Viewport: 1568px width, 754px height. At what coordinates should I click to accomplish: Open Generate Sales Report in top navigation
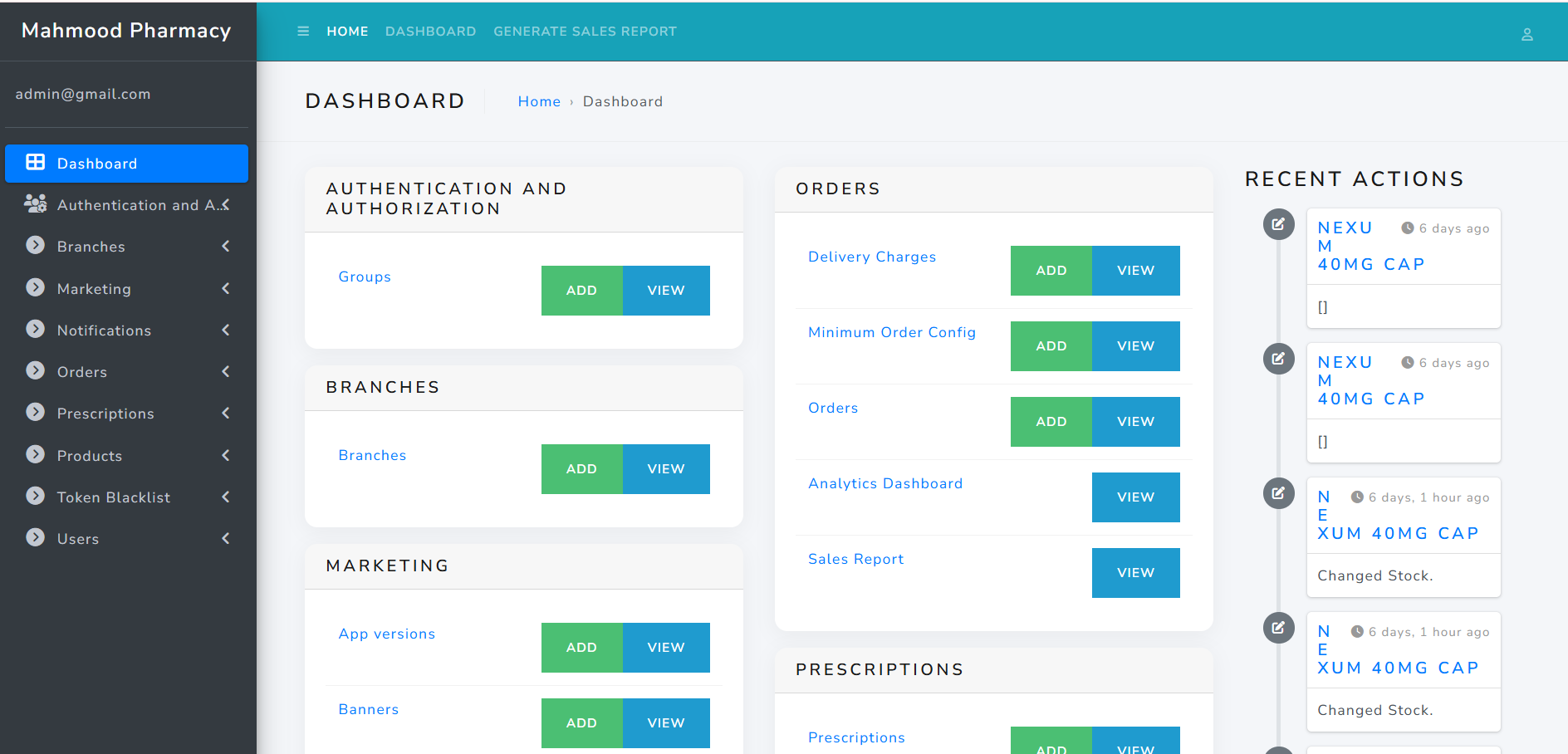pos(585,32)
